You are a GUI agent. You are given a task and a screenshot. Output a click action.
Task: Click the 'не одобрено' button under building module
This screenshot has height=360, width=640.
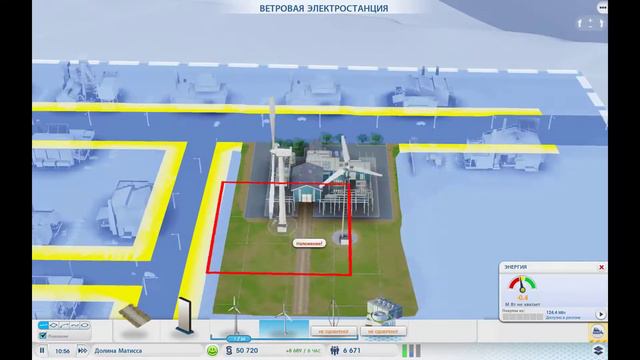383,331
